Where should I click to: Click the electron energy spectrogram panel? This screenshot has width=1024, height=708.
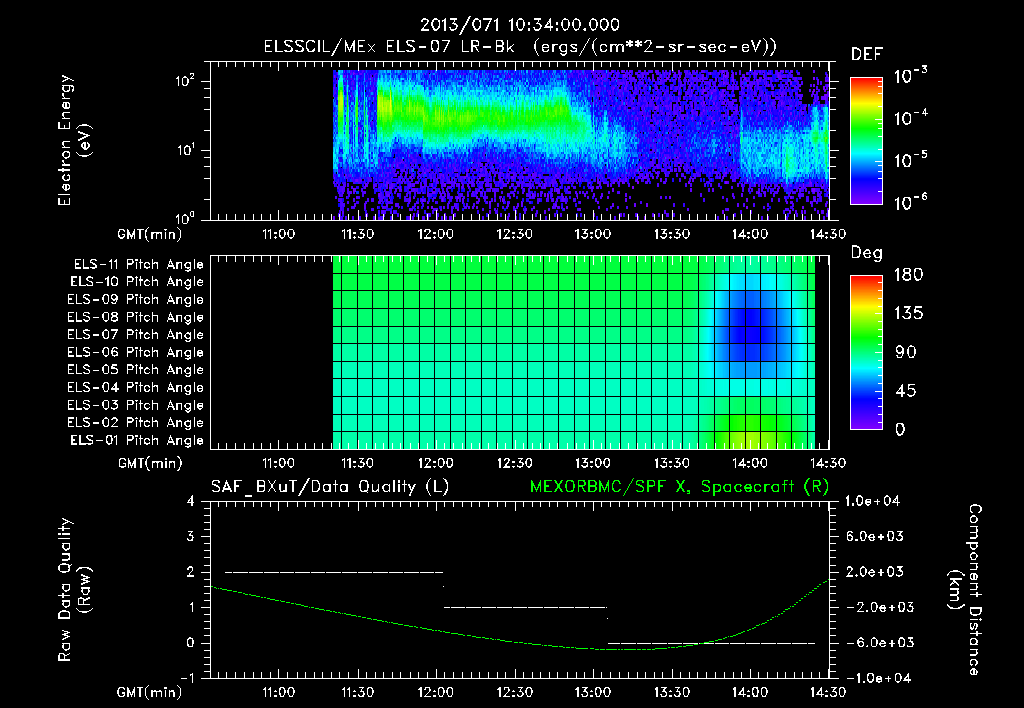point(519,141)
